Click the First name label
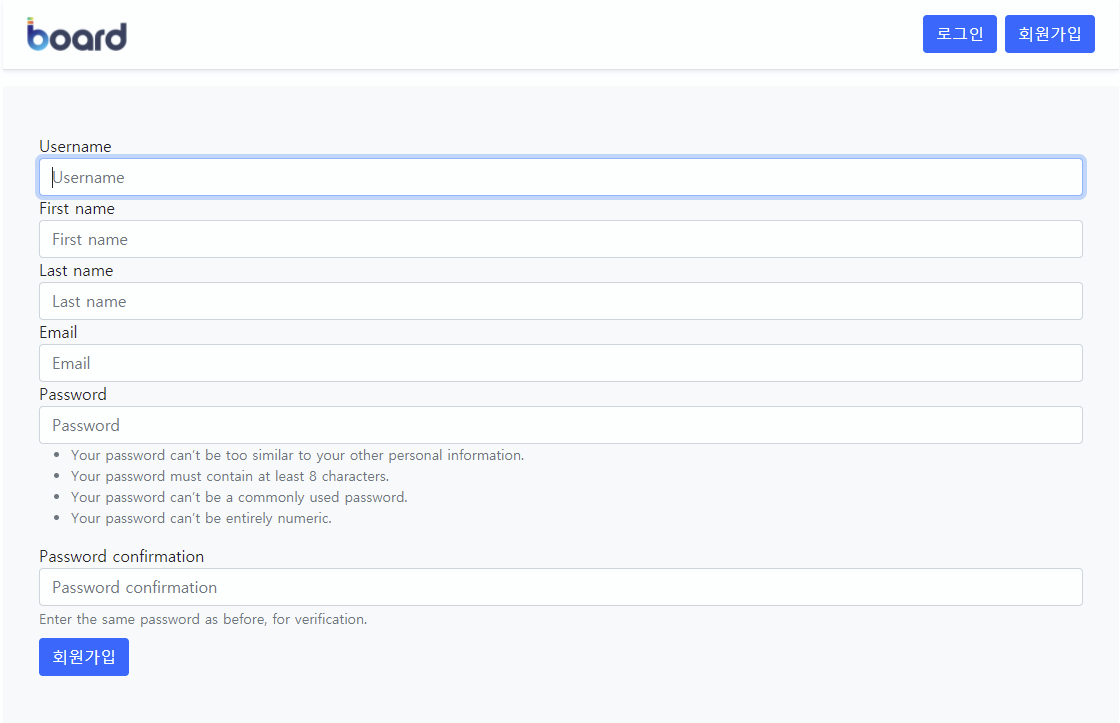The image size is (1120, 723). pos(76,209)
